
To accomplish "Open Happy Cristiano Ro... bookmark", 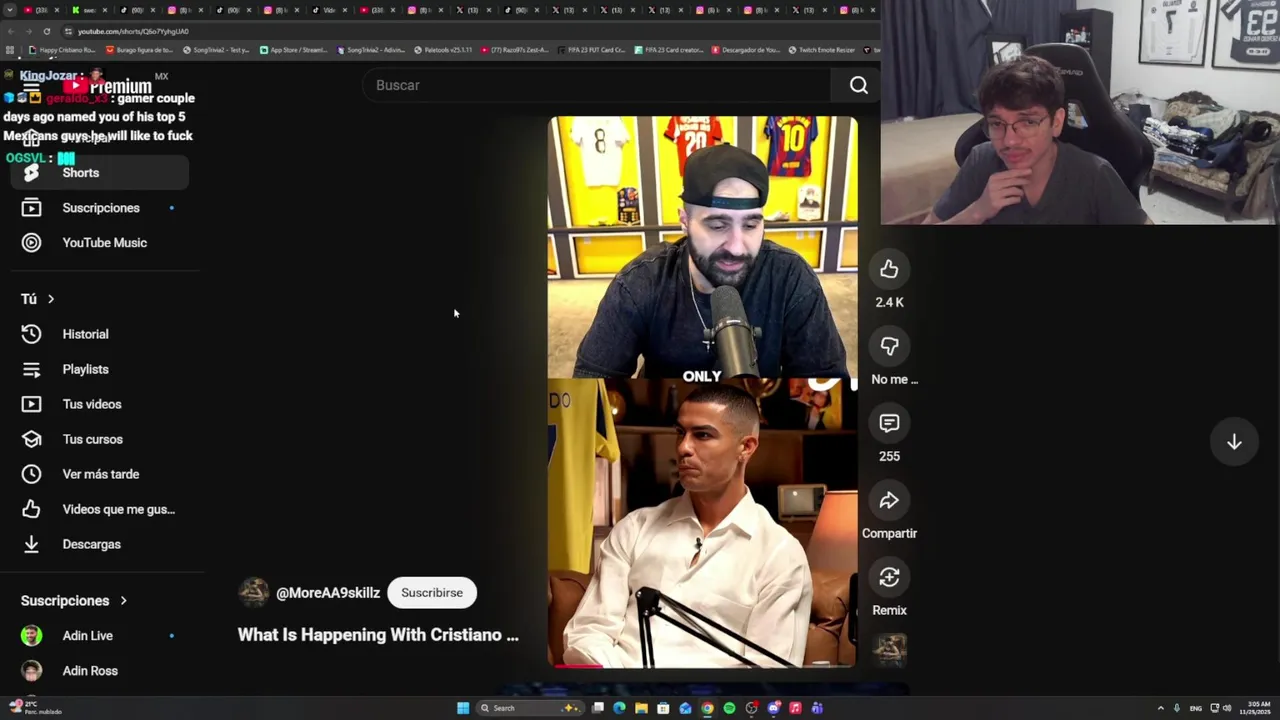I will click(x=62, y=50).
